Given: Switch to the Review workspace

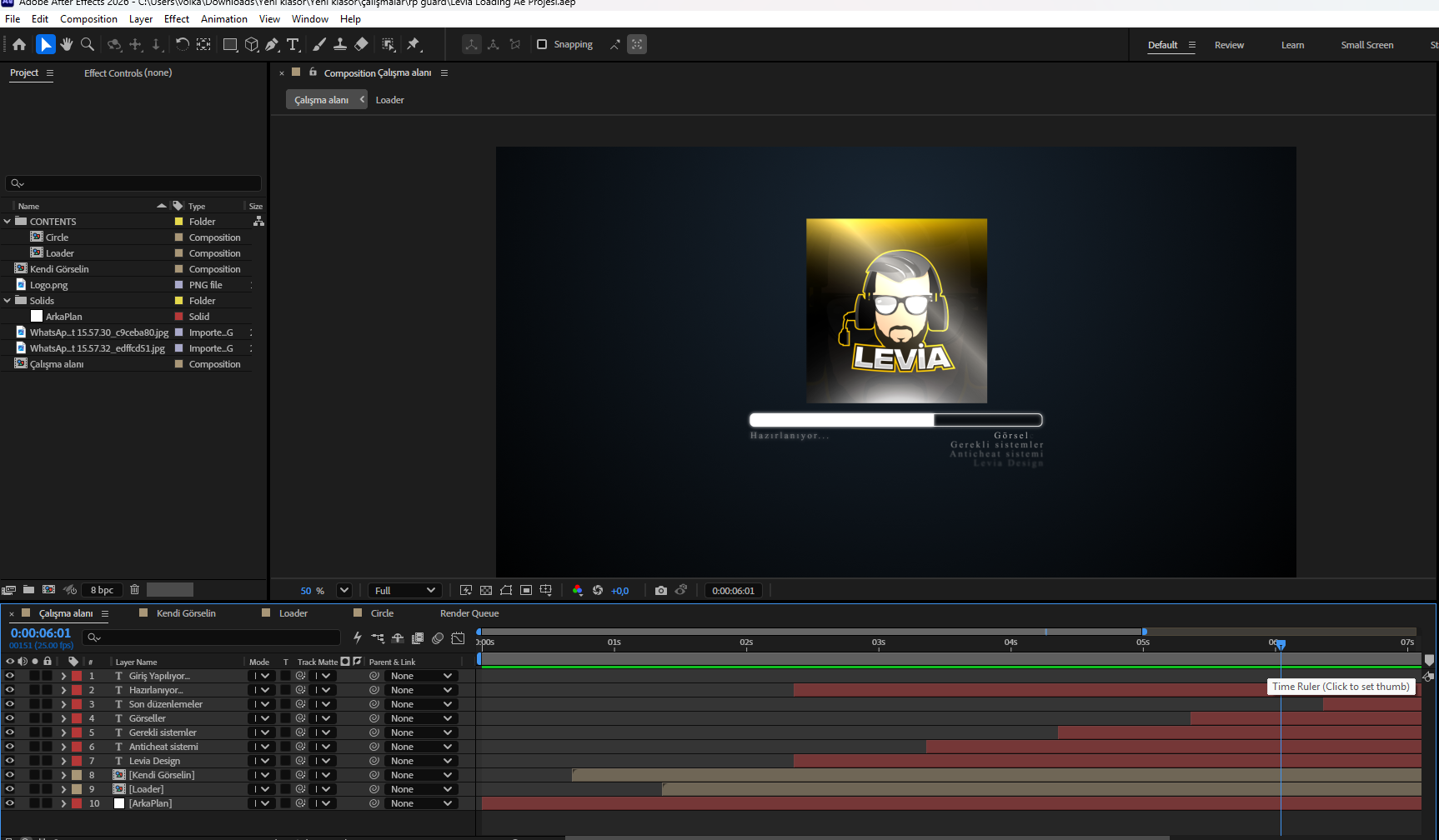Looking at the screenshot, I should 1229,45.
